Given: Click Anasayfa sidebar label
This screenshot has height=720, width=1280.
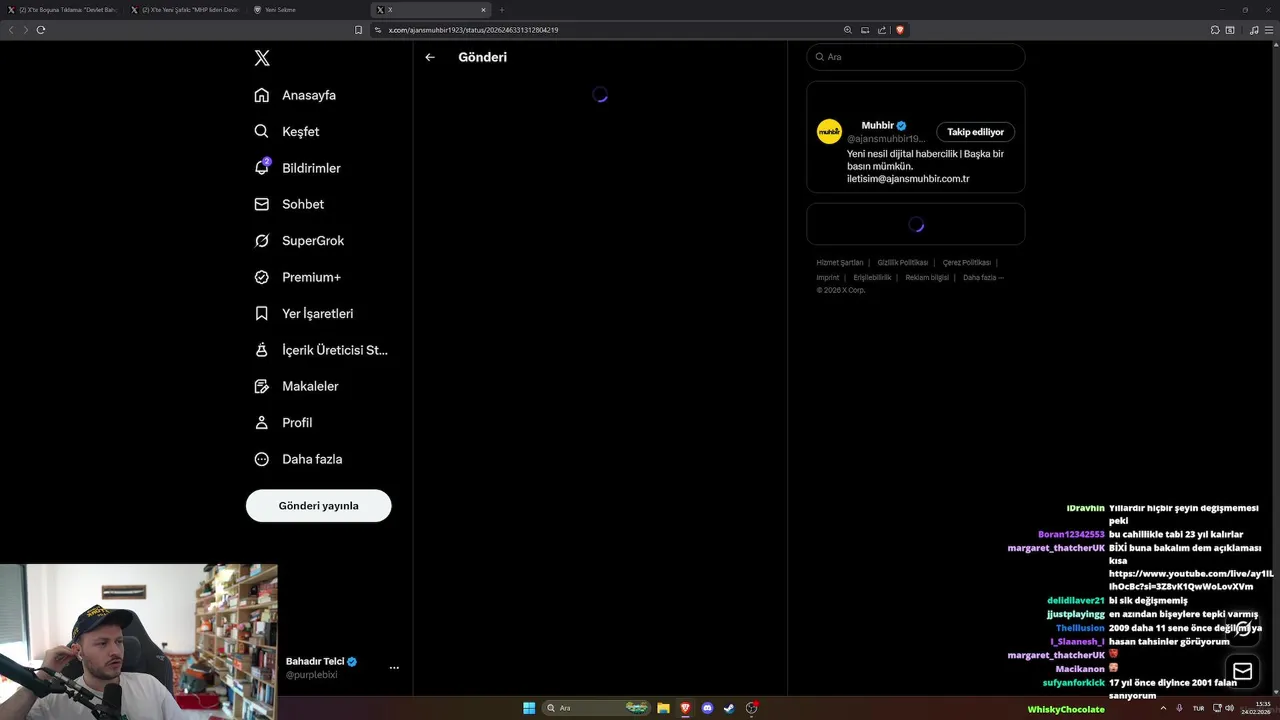Looking at the screenshot, I should pos(309,95).
